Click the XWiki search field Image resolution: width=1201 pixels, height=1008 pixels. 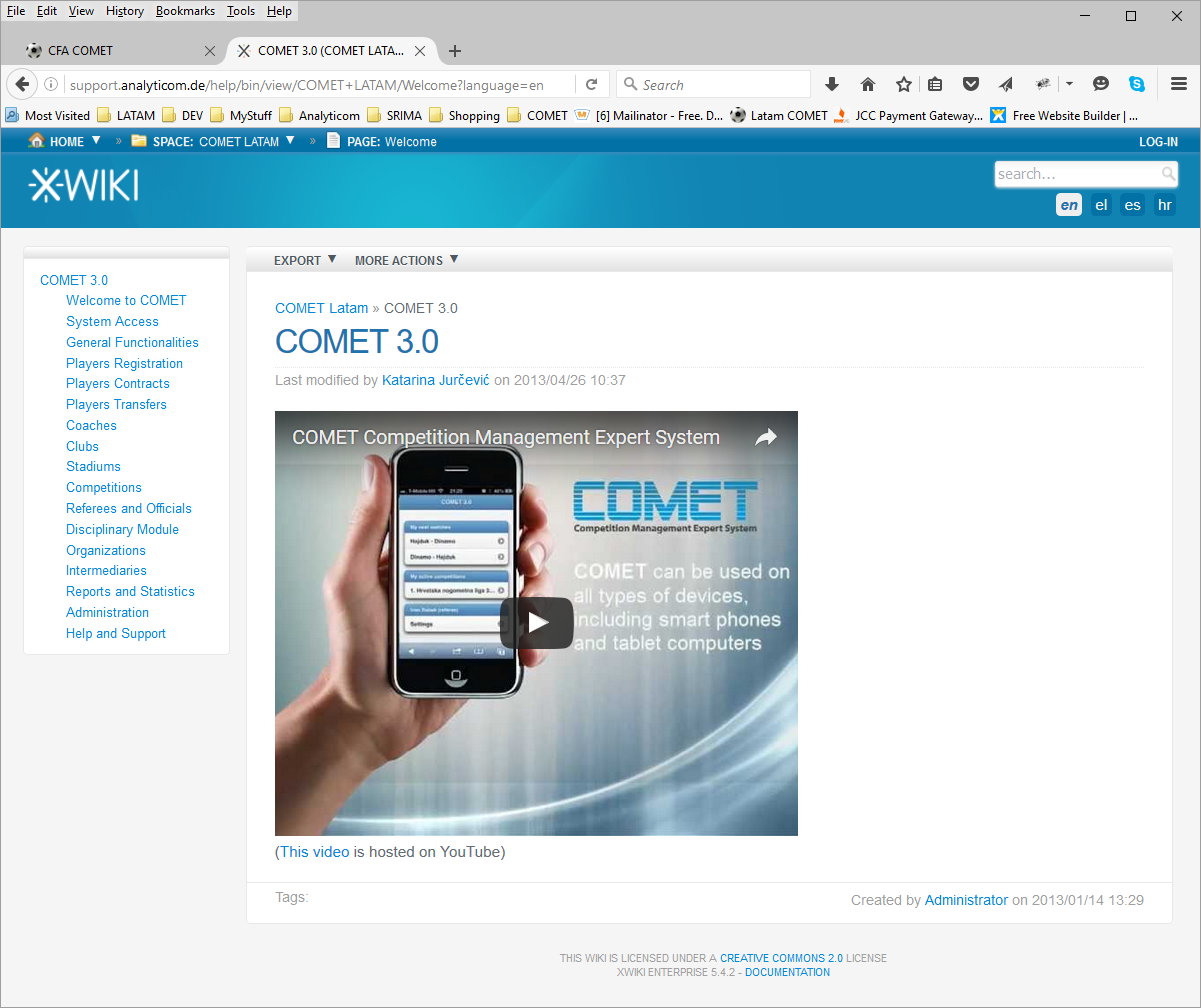click(x=1077, y=174)
